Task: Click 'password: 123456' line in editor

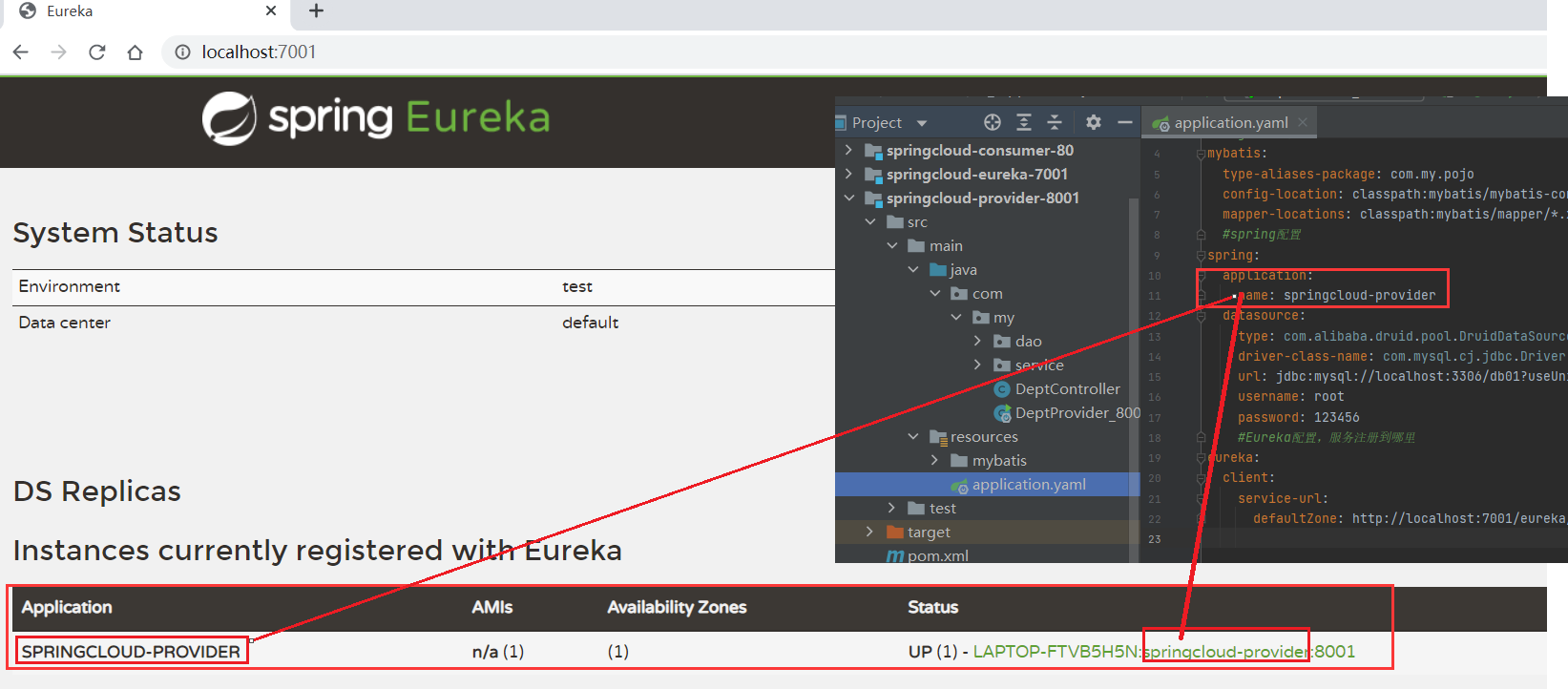Action: [1298, 417]
